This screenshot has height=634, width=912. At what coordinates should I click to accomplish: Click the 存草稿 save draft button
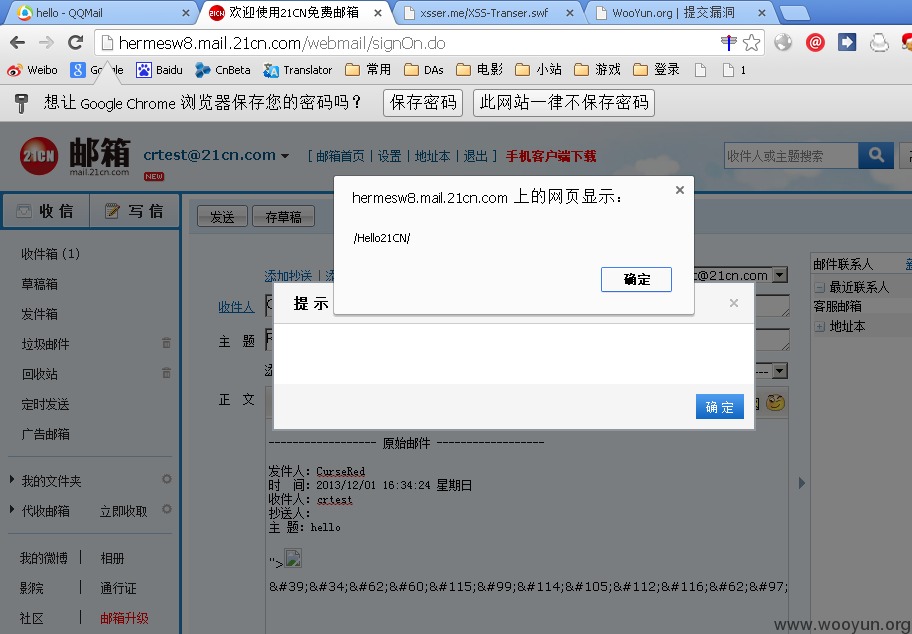tap(283, 217)
